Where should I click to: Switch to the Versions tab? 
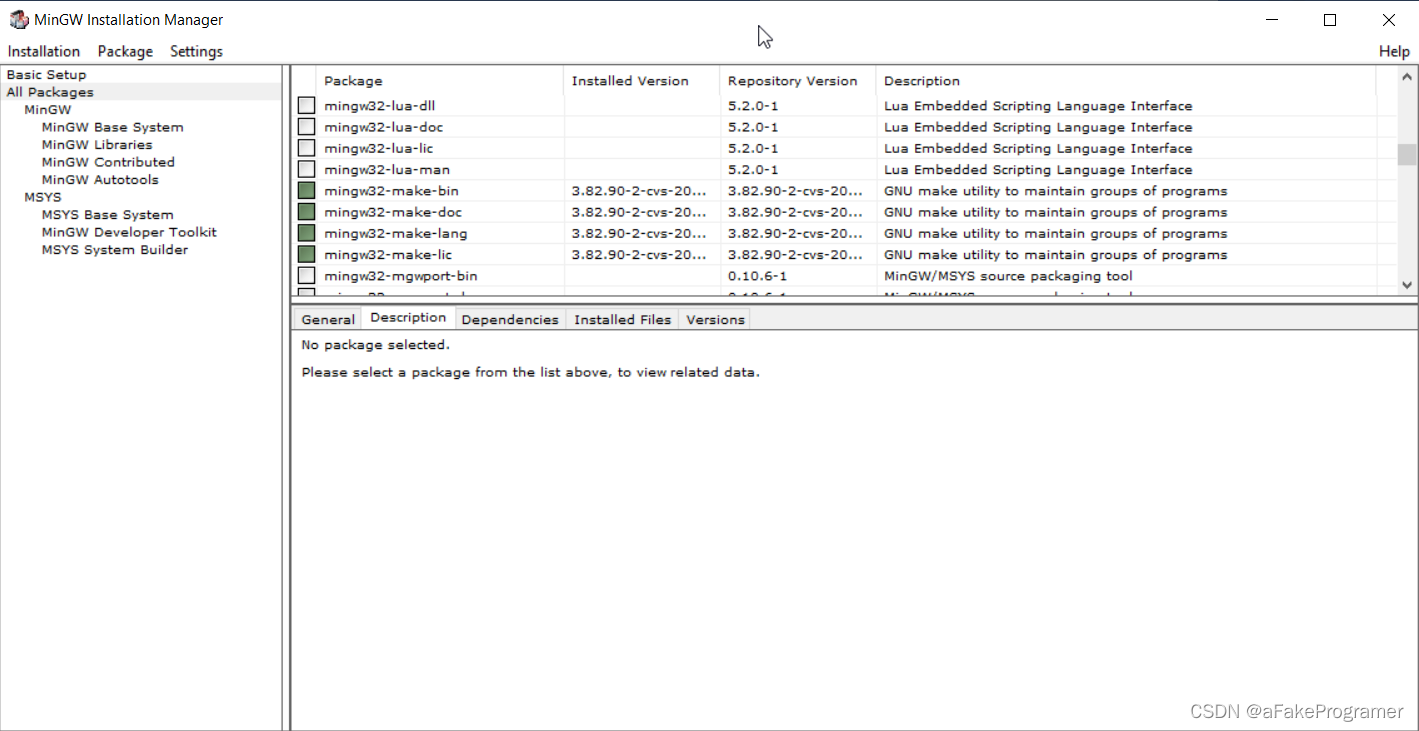pyautogui.click(x=715, y=320)
